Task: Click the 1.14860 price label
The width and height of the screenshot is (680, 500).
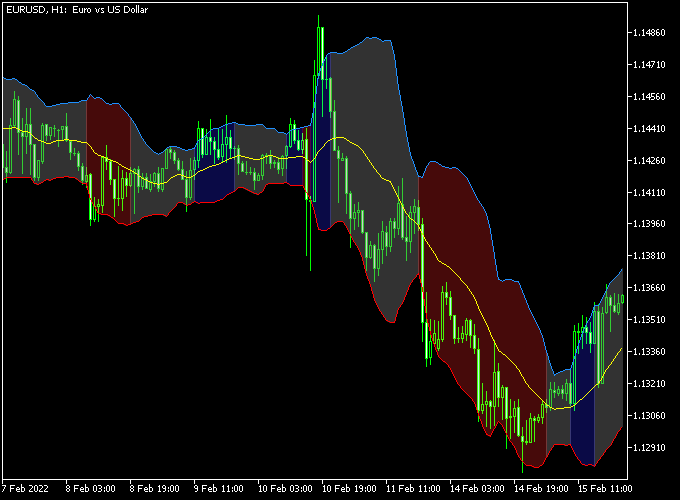Action: [649, 33]
